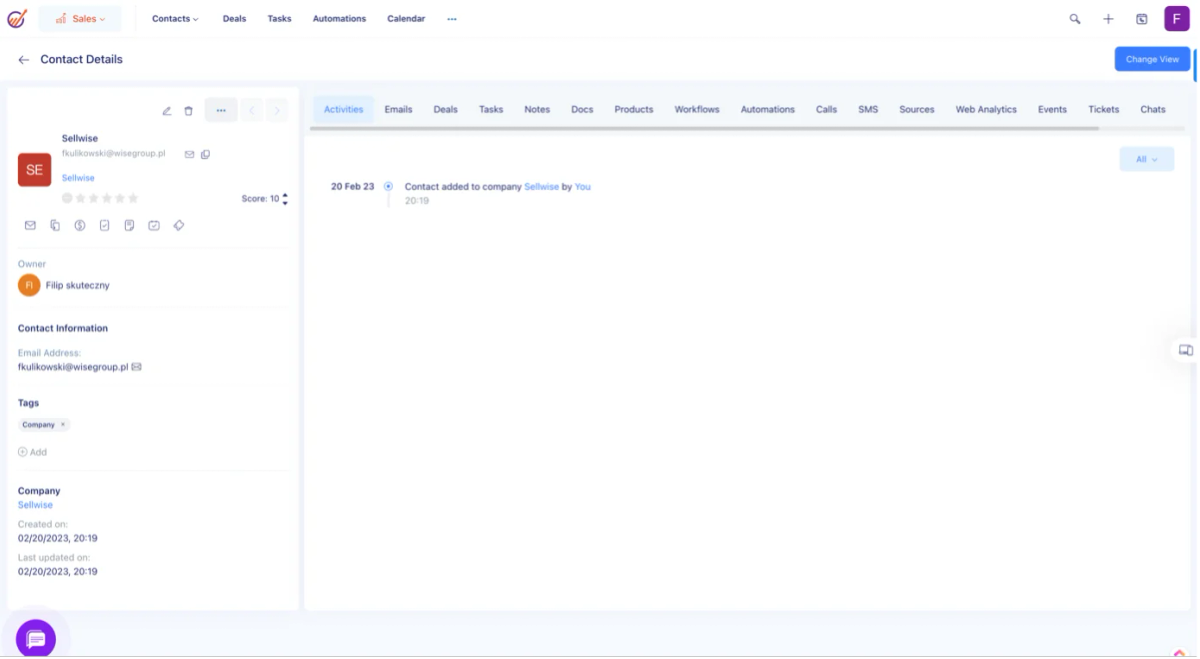Viewport: 1200px width, 659px height.
Task: Open the Chats tab
Action: pyautogui.click(x=1153, y=109)
